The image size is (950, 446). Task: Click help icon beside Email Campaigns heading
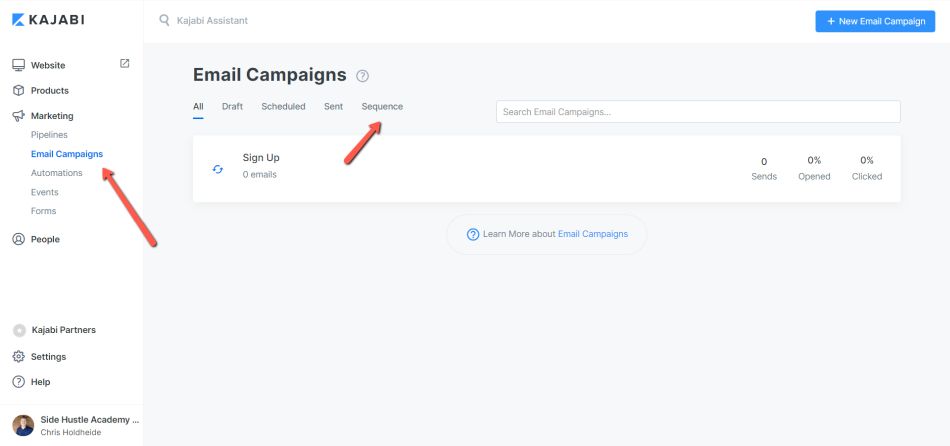[362, 76]
